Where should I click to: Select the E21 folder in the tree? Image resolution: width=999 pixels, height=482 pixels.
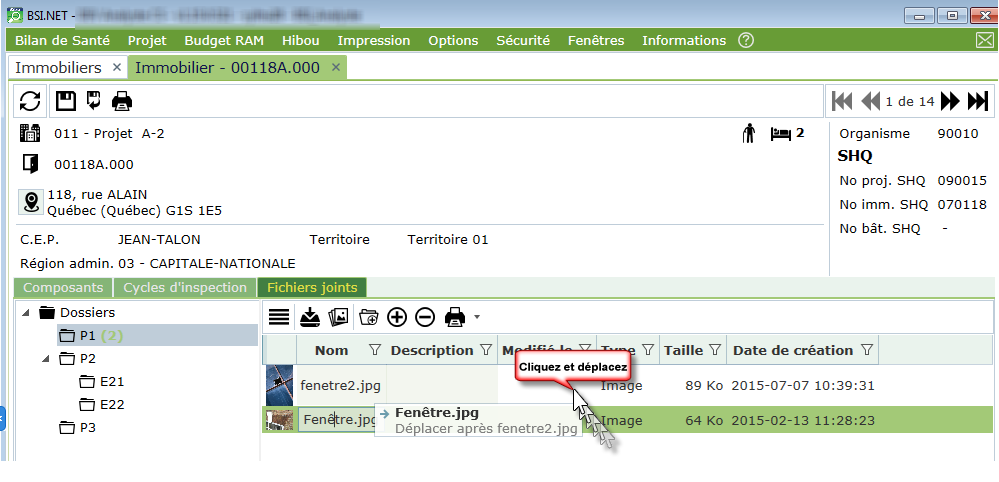click(111, 381)
